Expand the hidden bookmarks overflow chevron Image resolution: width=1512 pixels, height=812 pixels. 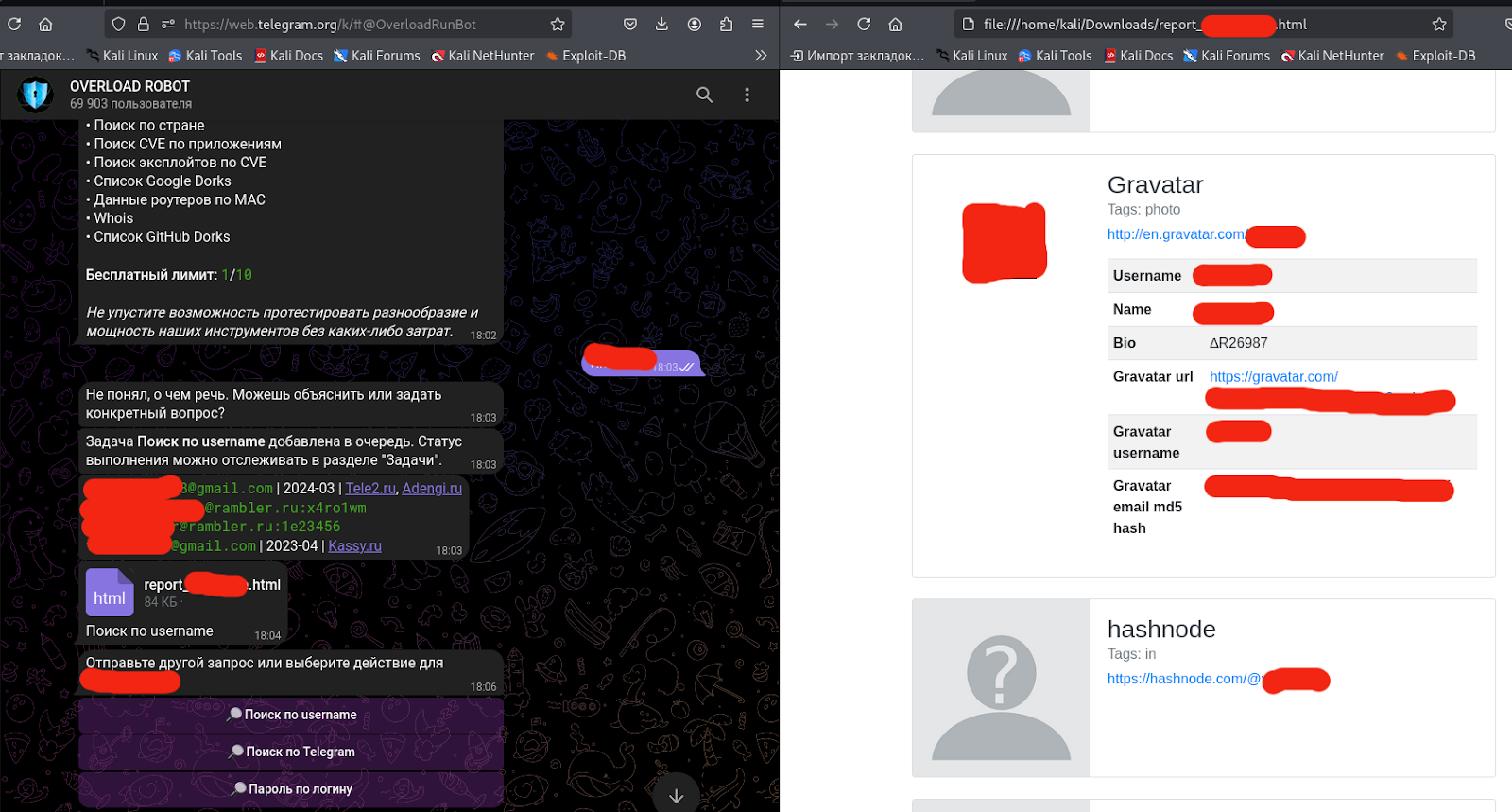[761, 56]
